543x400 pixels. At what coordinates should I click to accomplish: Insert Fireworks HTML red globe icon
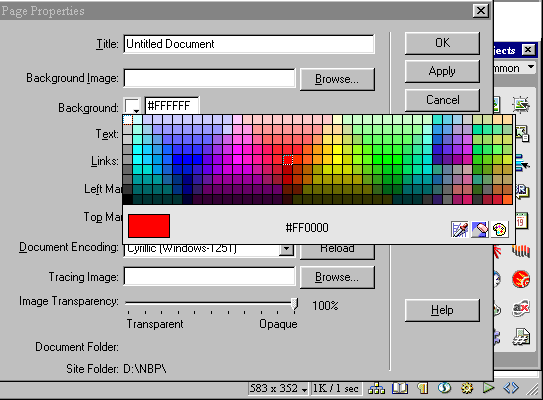[x=521, y=279]
